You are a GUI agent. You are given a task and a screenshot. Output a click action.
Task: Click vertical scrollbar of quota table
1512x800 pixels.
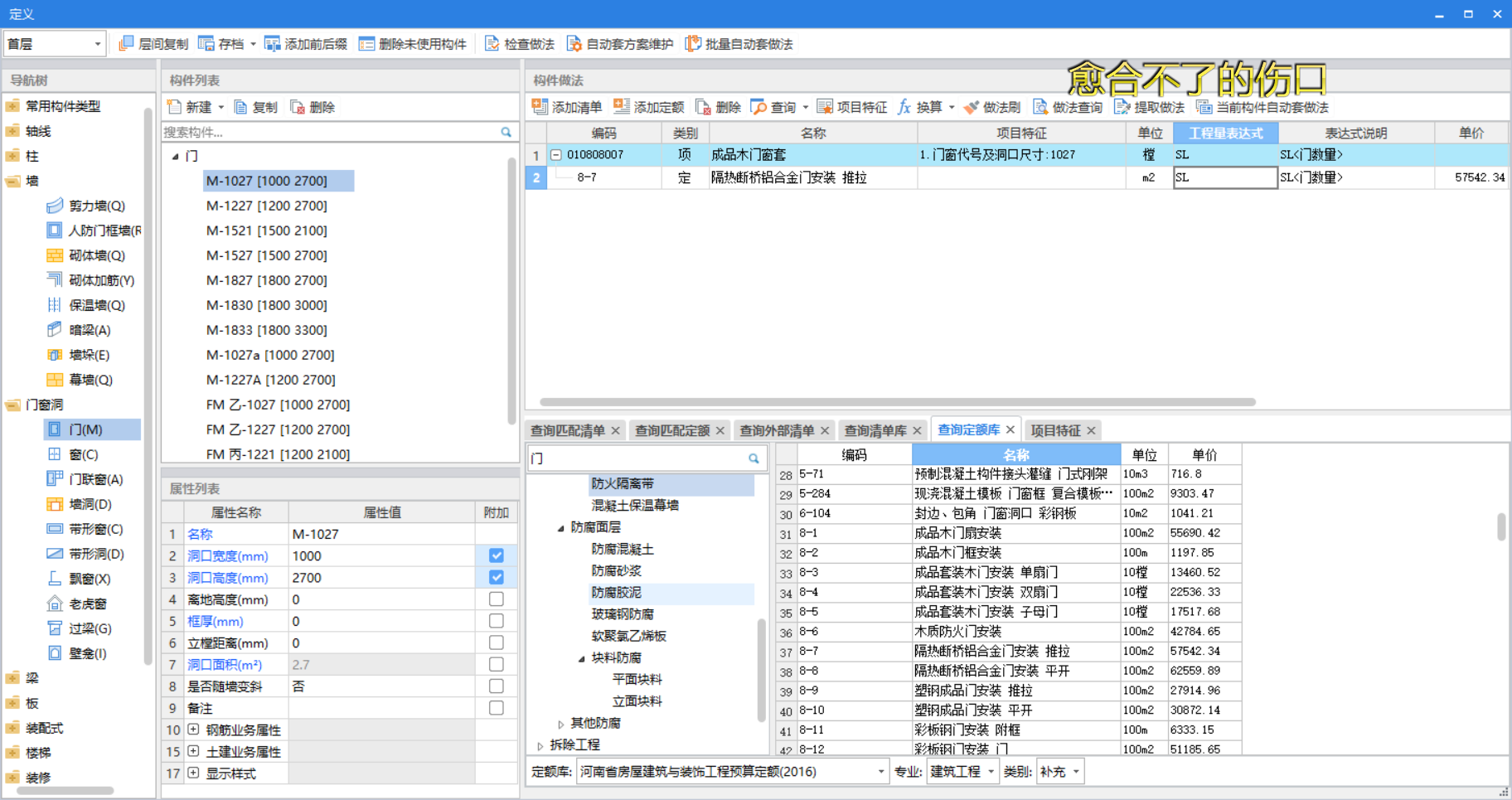click(x=1500, y=526)
